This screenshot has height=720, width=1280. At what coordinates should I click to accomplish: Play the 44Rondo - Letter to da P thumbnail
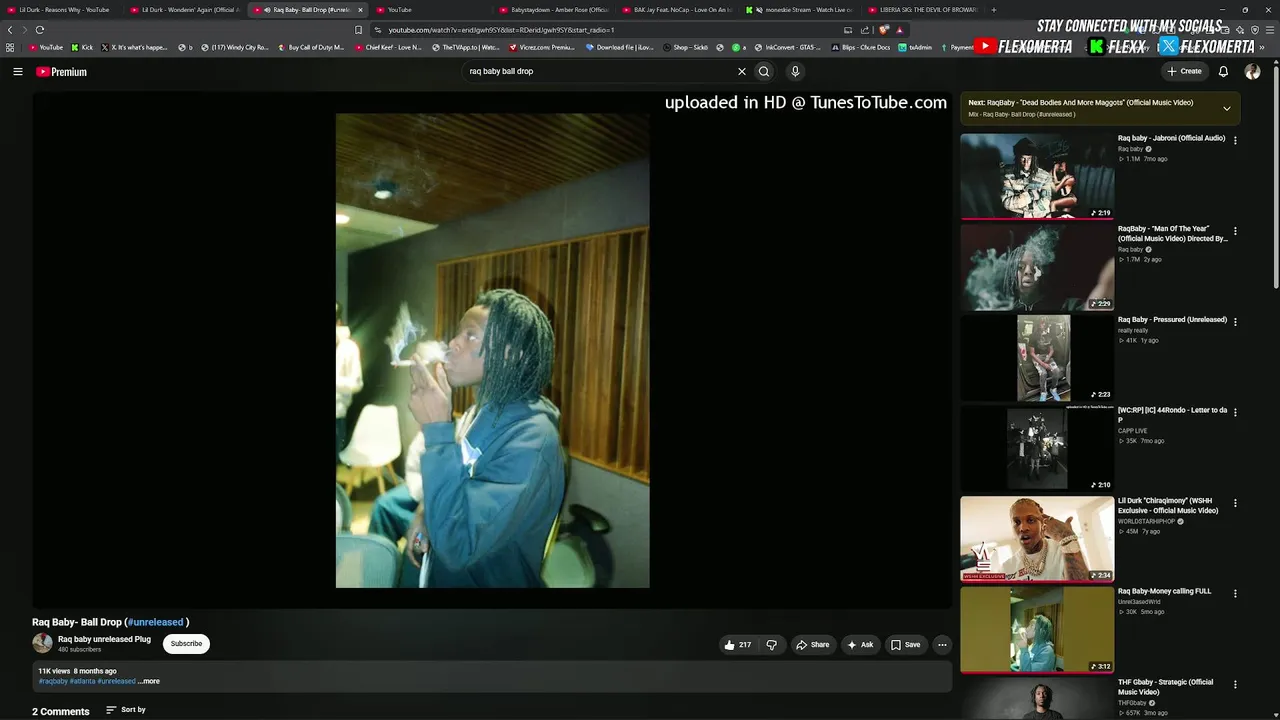pyautogui.click(x=1037, y=448)
